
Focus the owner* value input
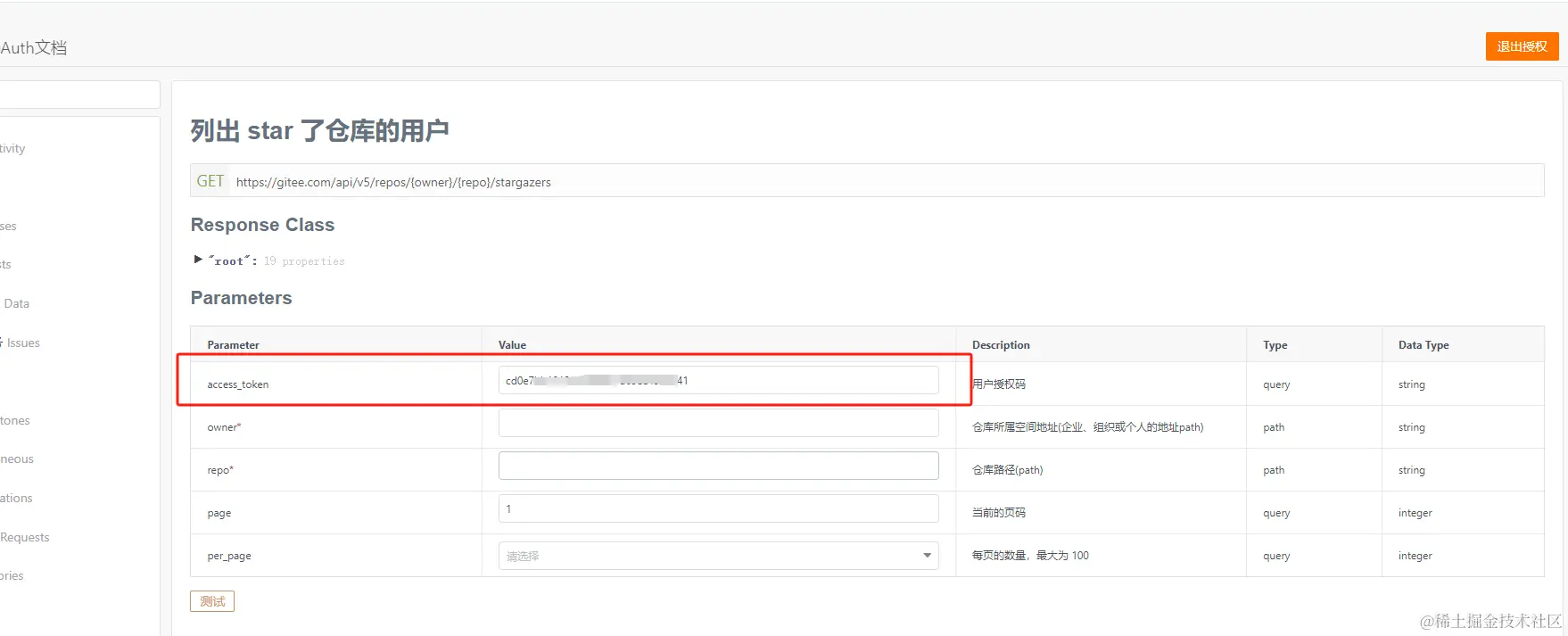point(718,423)
